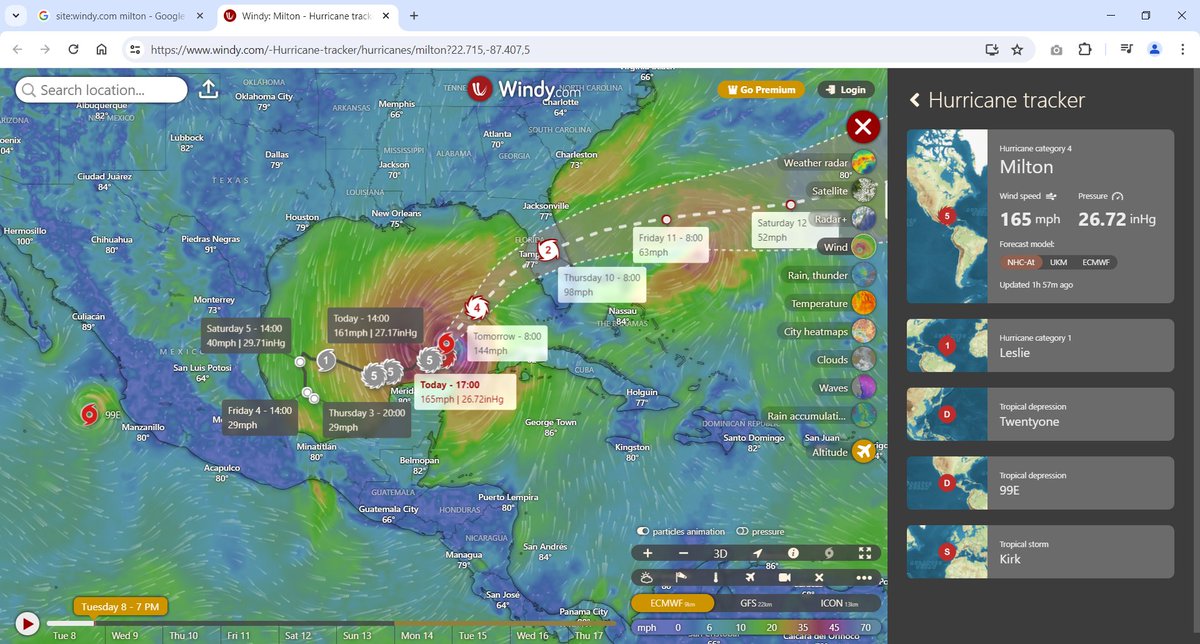The width and height of the screenshot is (1200, 644).
Task: Choose UKM forecast model
Action: tap(1059, 262)
